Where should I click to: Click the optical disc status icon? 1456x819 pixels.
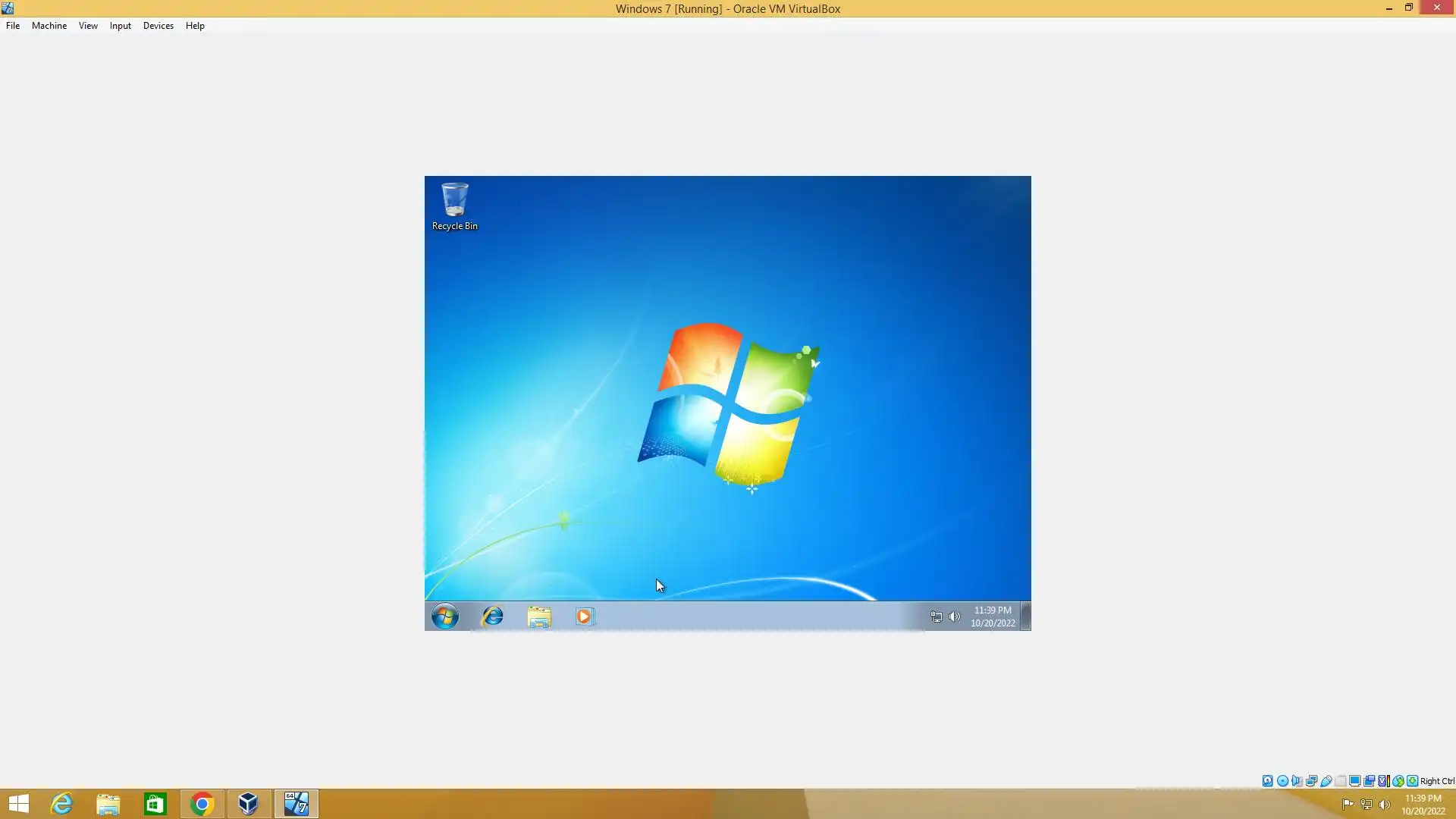point(1282,781)
